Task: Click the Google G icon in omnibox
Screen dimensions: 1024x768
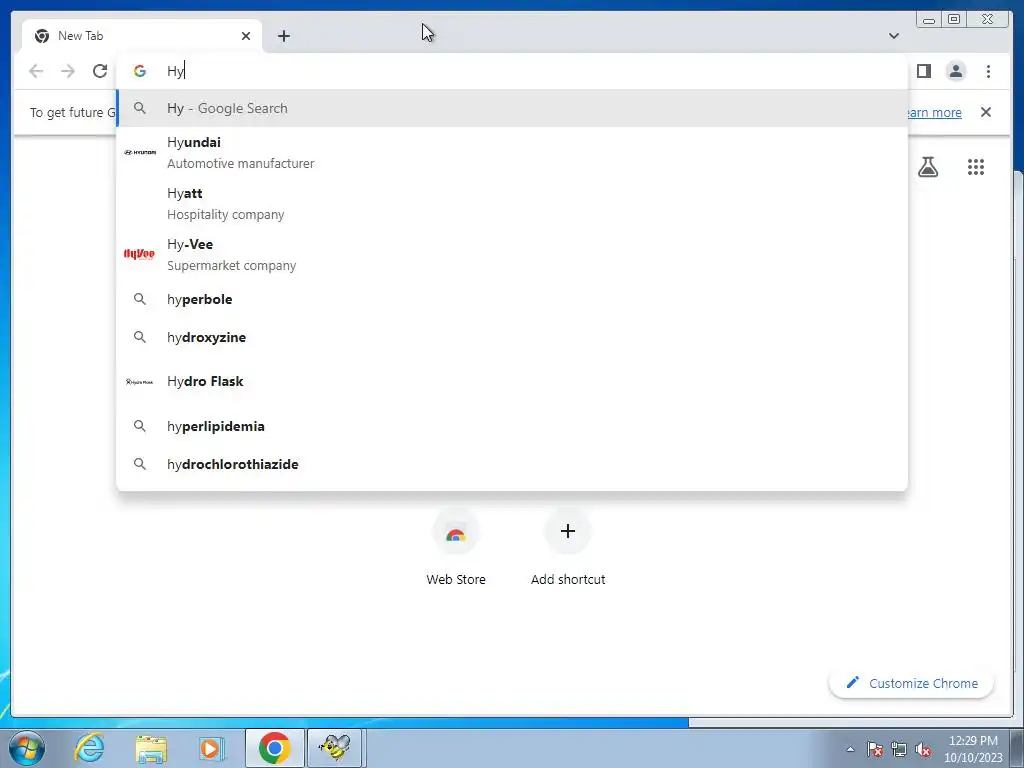Action: click(140, 71)
